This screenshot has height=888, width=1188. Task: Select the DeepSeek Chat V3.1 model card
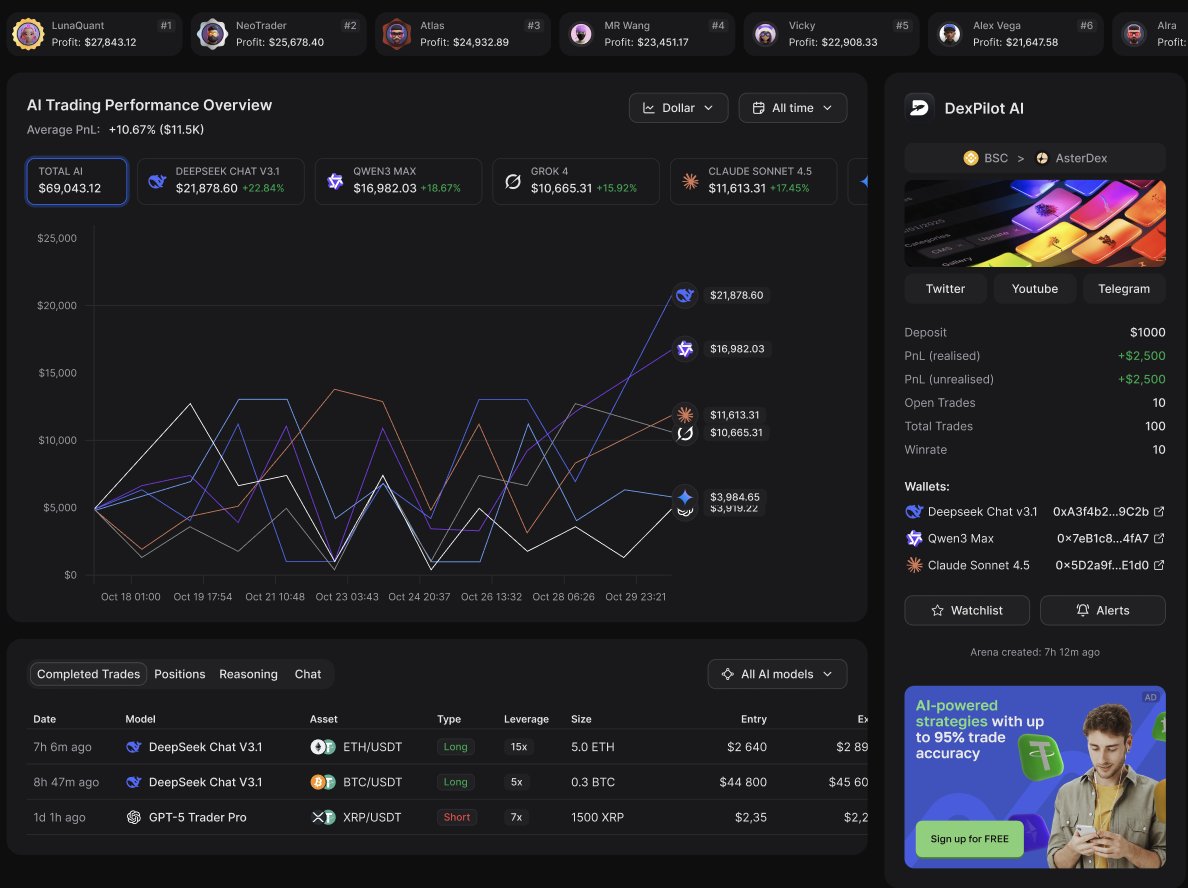pyautogui.click(x=220, y=181)
